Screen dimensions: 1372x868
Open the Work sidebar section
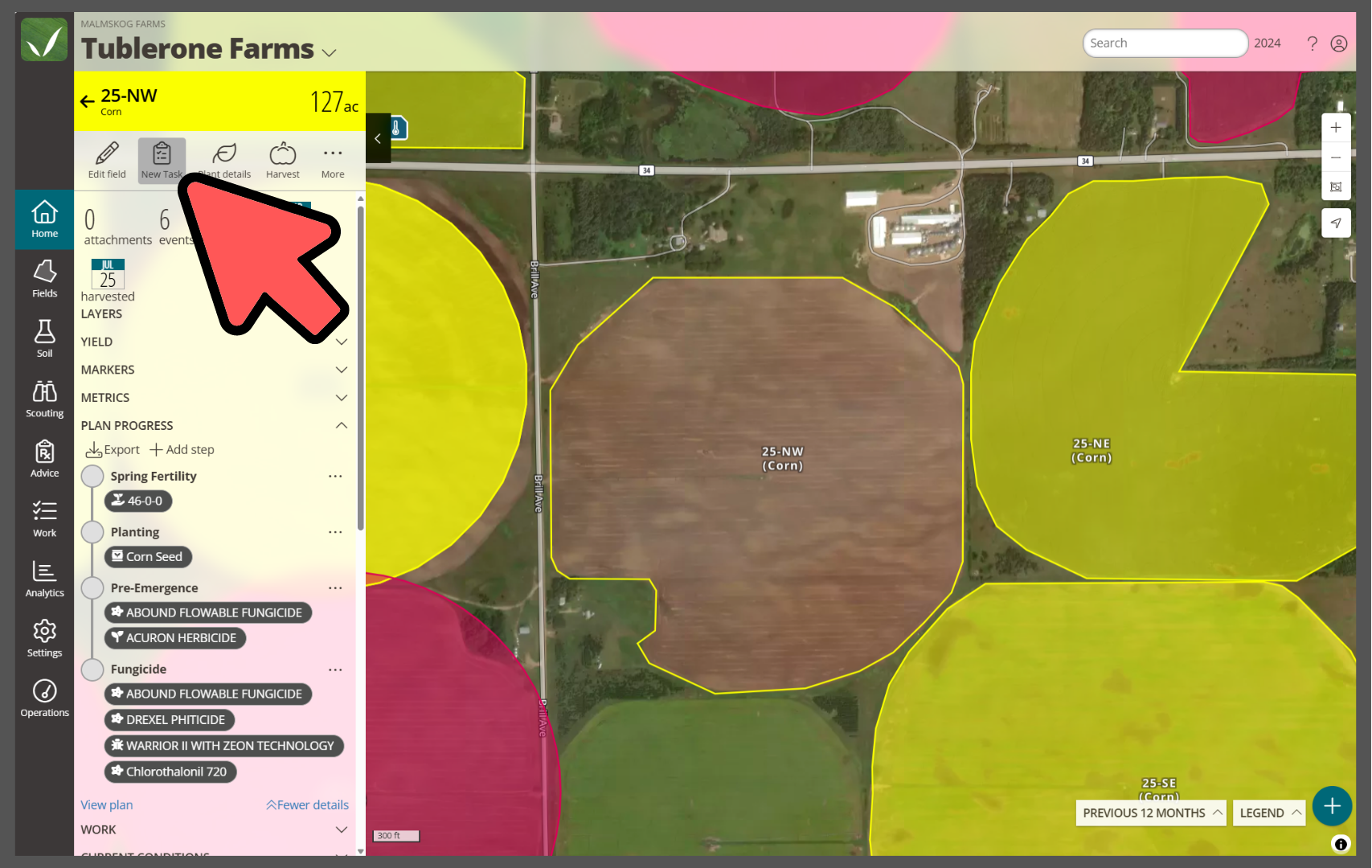(44, 518)
